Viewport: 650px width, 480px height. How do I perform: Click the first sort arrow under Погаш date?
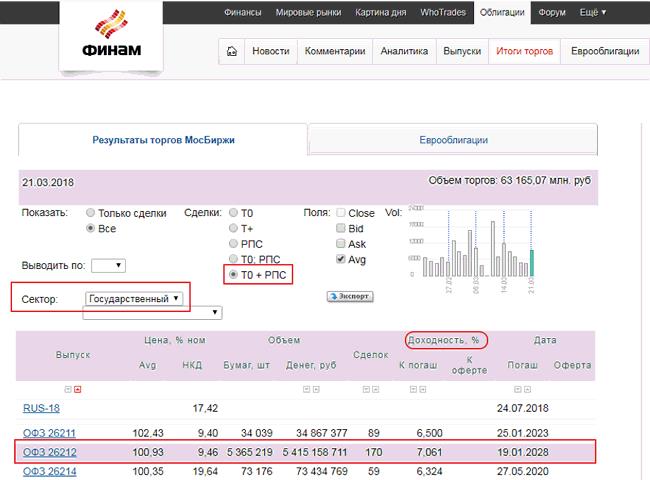[x=517, y=389]
